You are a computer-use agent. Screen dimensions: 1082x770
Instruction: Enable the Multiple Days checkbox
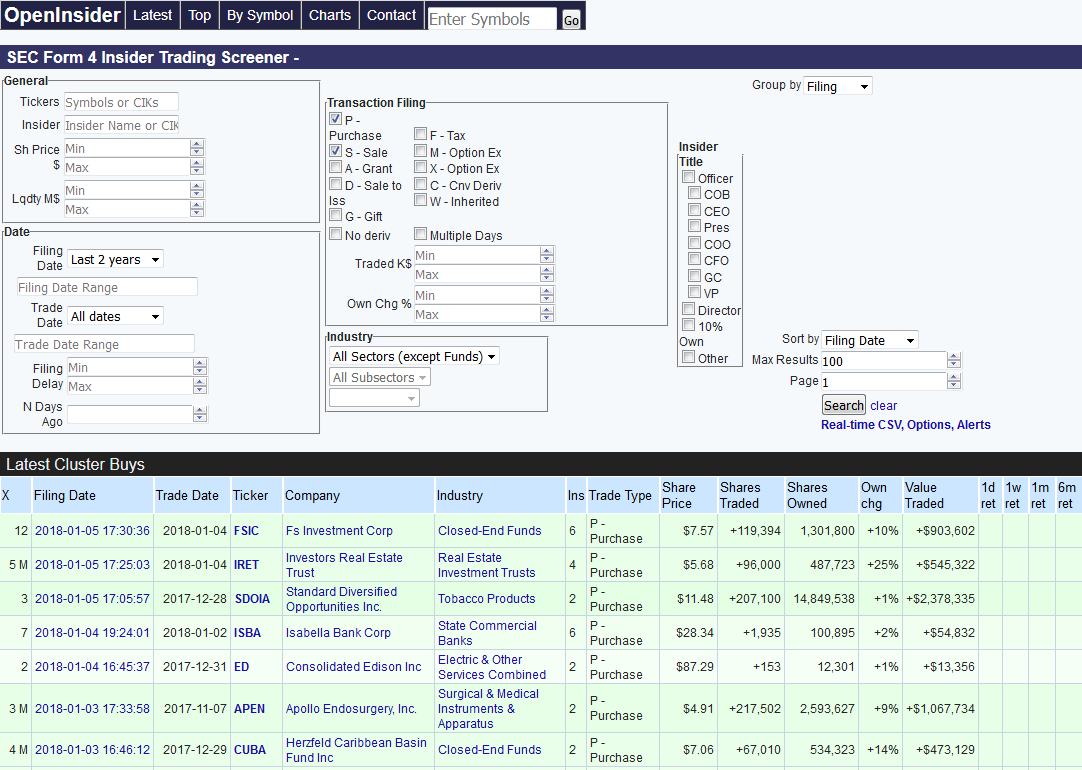420,234
